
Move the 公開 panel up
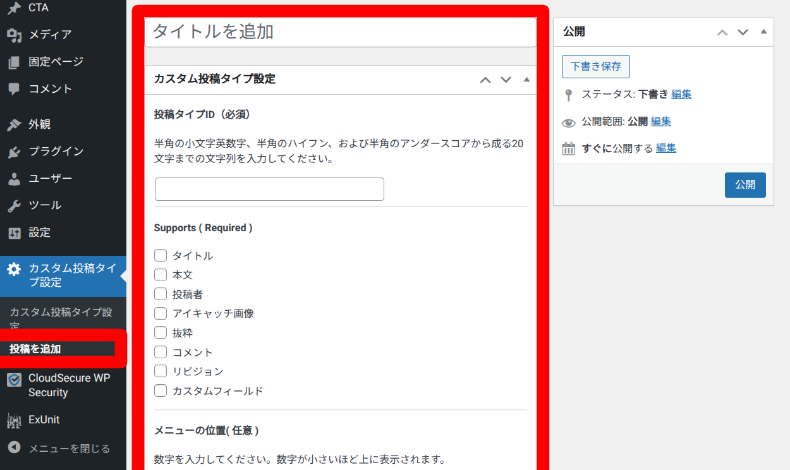722,32
